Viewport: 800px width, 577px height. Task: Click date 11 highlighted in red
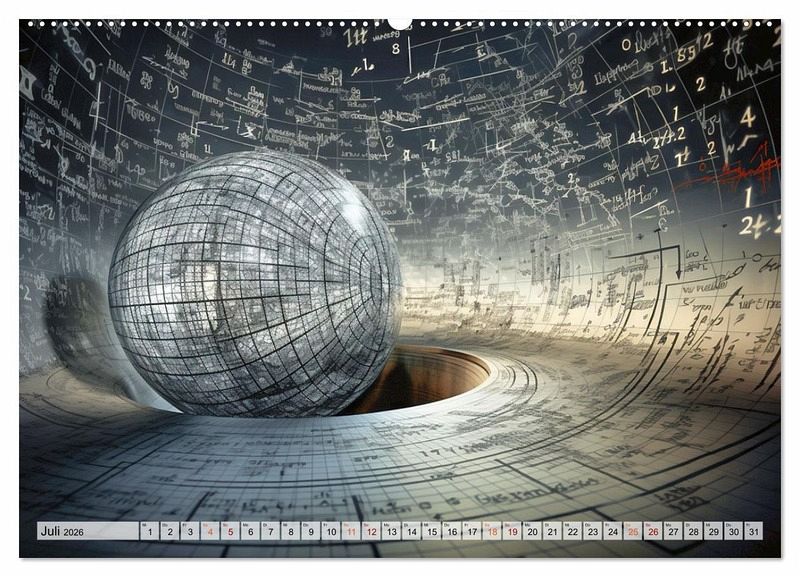351,532
